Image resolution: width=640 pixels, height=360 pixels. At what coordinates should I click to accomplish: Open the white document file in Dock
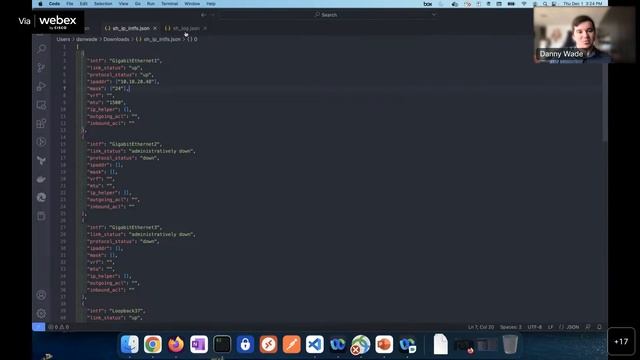[440, 344]
